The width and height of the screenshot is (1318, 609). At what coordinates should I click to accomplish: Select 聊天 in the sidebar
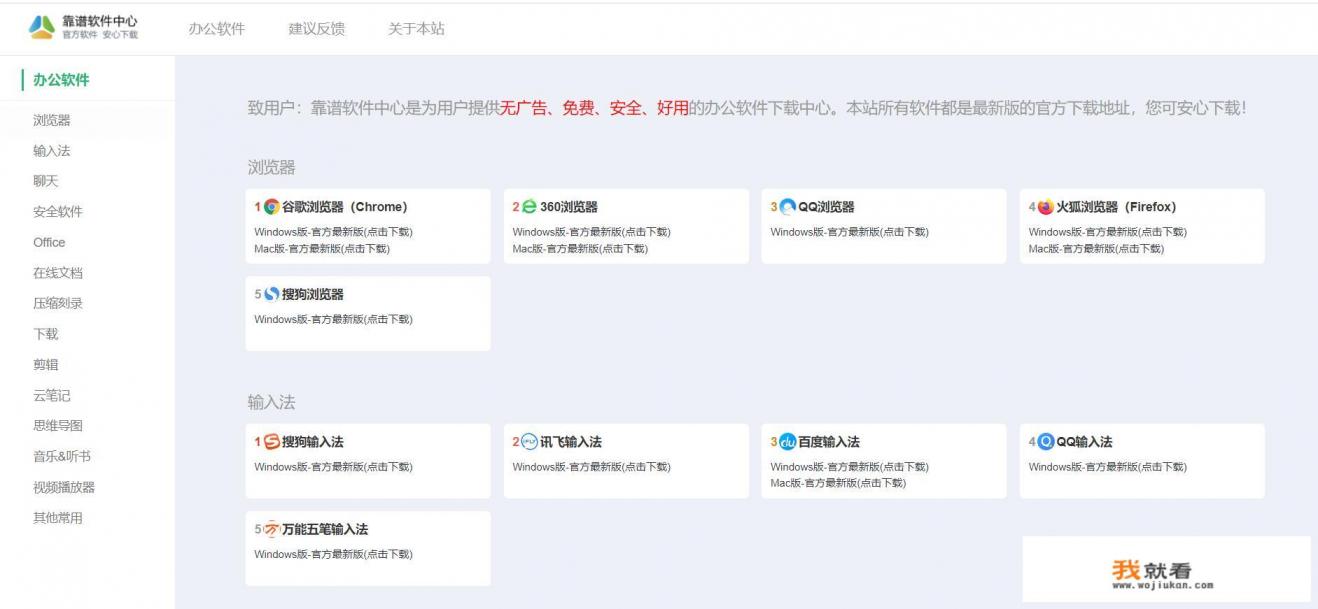tap(46, 182)
